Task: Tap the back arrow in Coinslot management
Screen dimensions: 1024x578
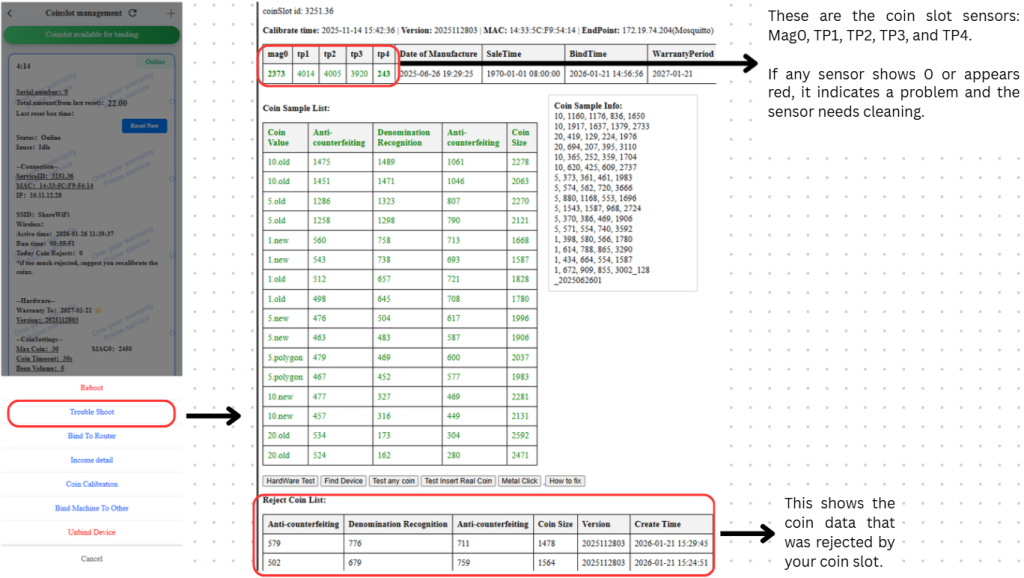Action: click(x=9, y=13)
